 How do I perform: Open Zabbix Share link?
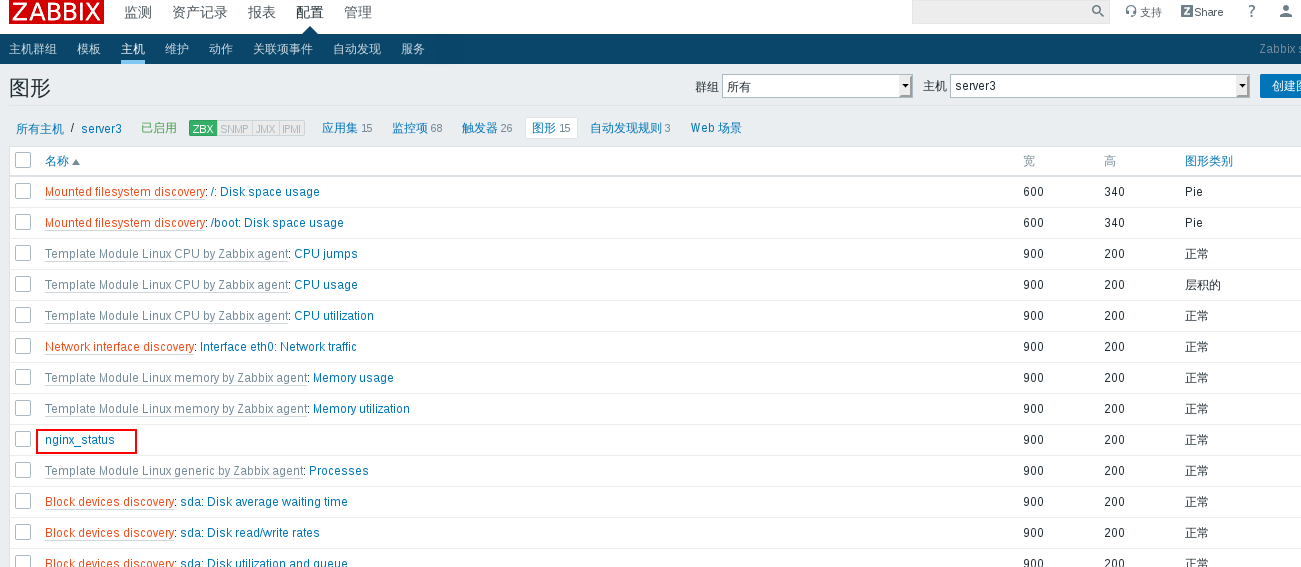1202,12
